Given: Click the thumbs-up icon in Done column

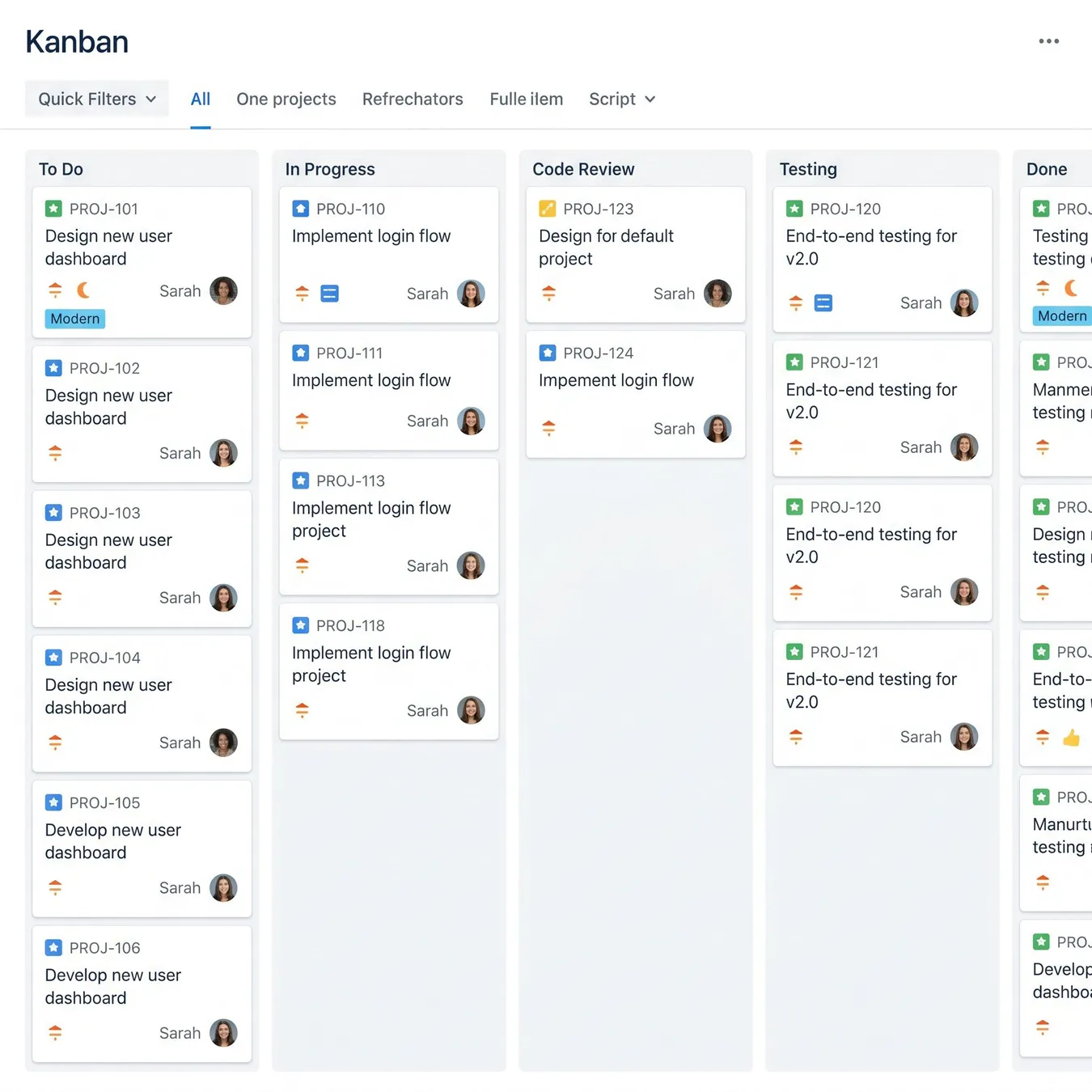Looking at the screenshot, I should coord(1071,737).
